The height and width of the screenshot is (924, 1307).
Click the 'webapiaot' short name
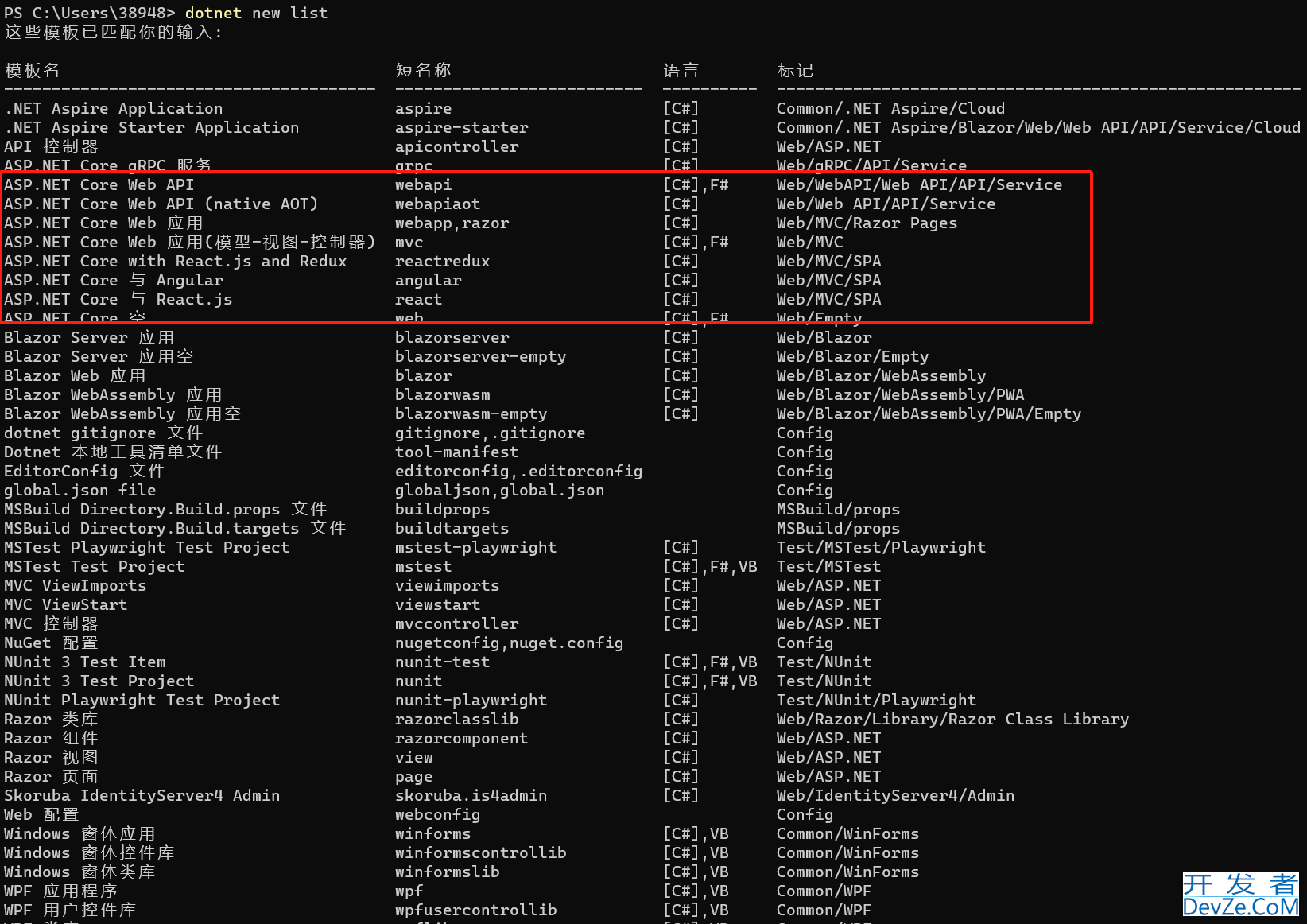pos(438,204)
